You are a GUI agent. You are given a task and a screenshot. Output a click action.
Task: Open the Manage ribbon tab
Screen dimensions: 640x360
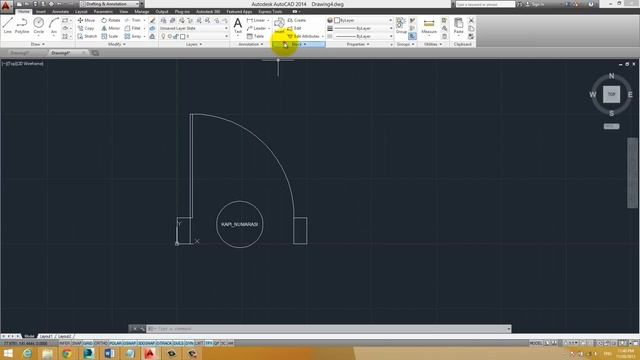click(141, 11)
